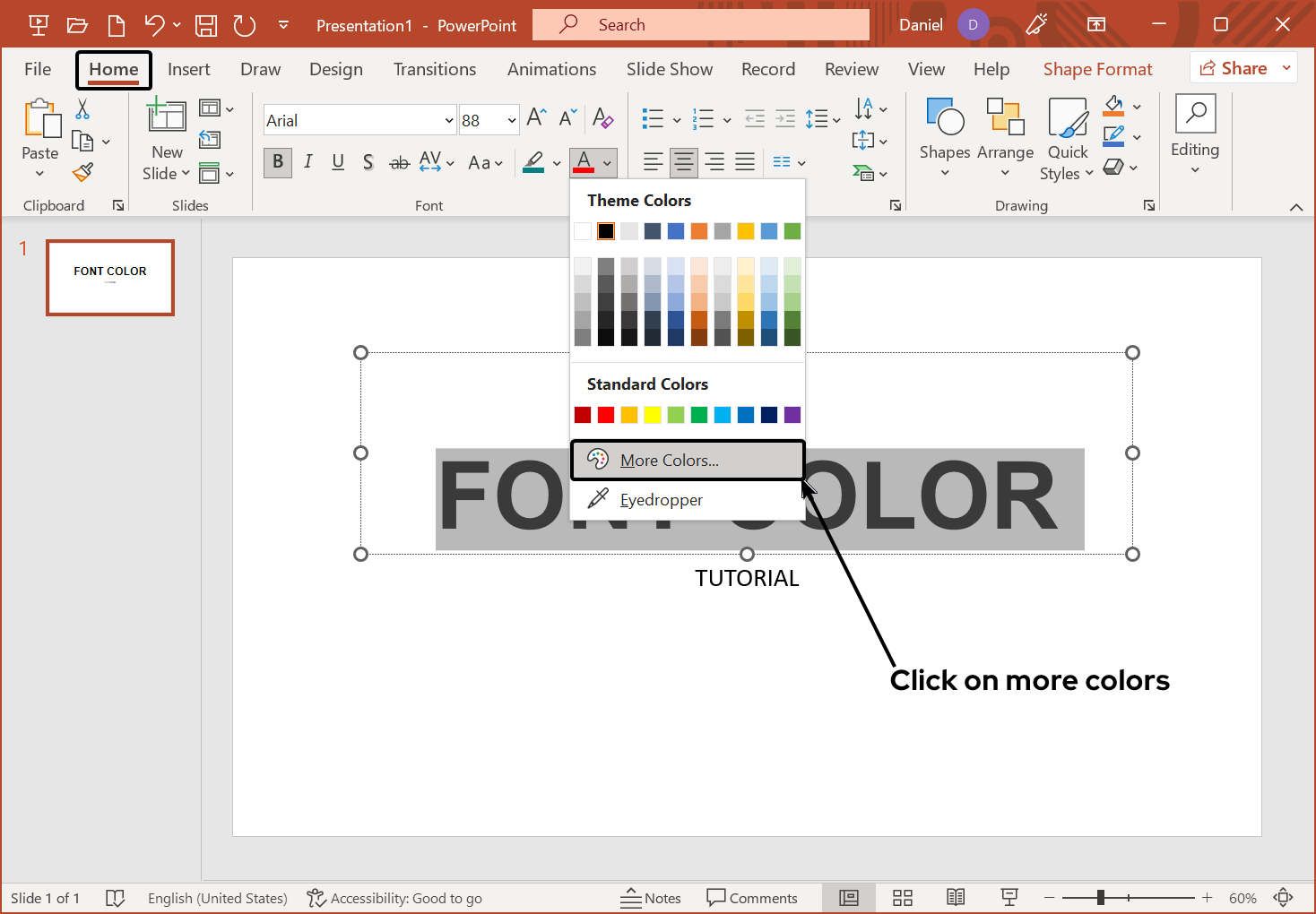The image size is (1316, 914).
Task: Toggle bold formatting on selected text
Action: coord(277,162)
